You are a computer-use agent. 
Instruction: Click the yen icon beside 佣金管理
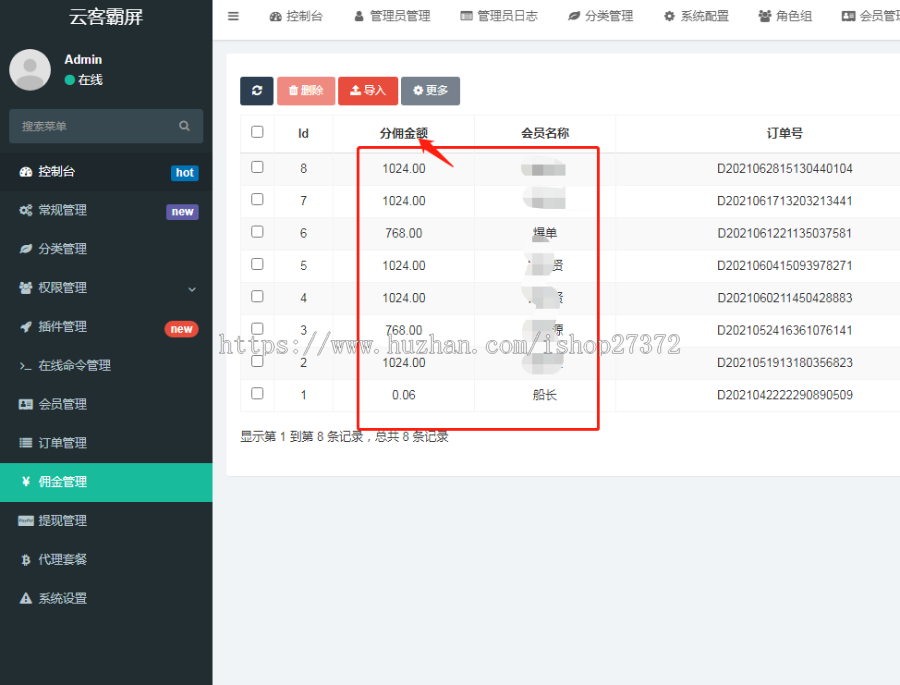click(26, 482)
